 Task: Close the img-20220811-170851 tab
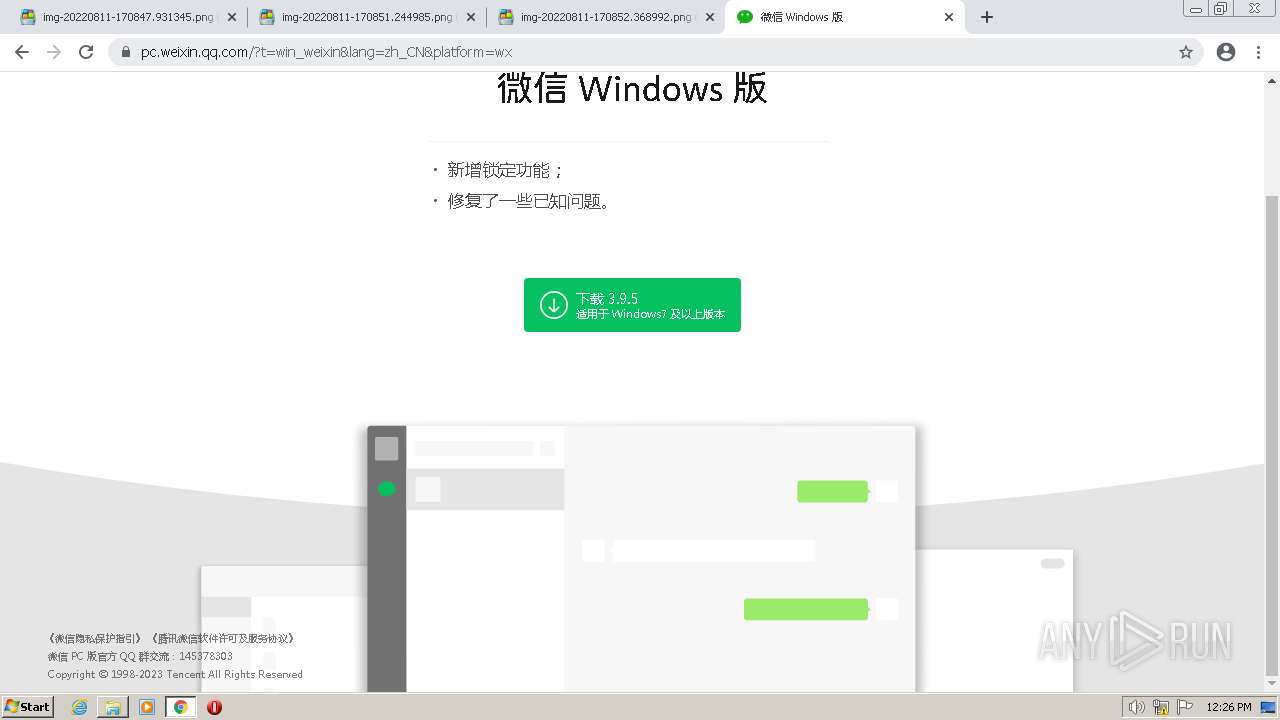pos(471,17)
